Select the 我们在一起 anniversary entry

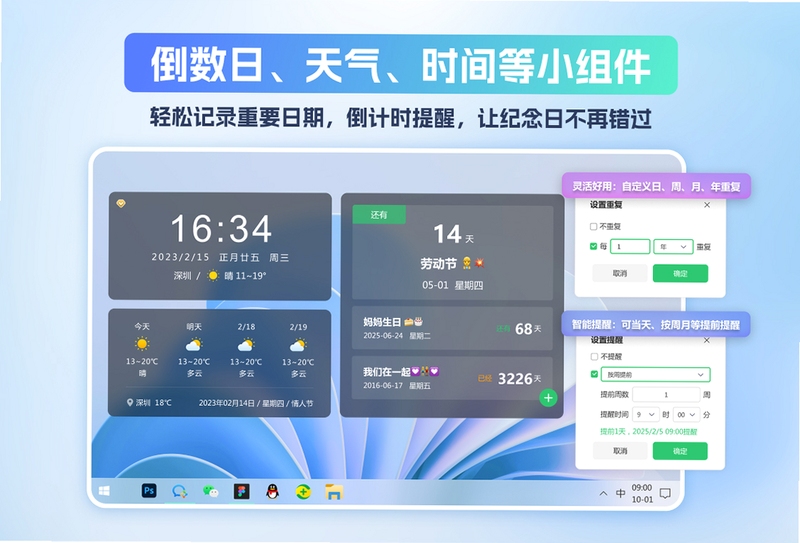[x=453, y=378]
